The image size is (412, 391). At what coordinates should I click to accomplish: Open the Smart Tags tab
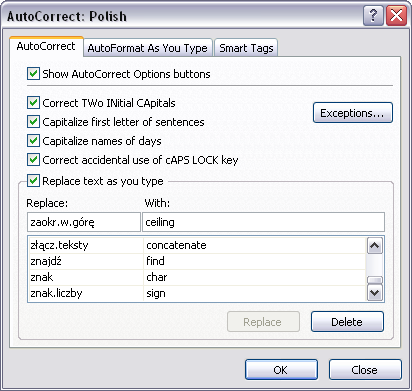pos(246,48)
